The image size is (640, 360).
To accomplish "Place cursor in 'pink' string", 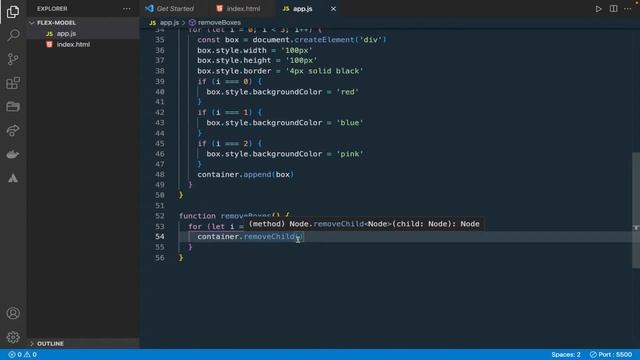I will click(x=350, y=154).
